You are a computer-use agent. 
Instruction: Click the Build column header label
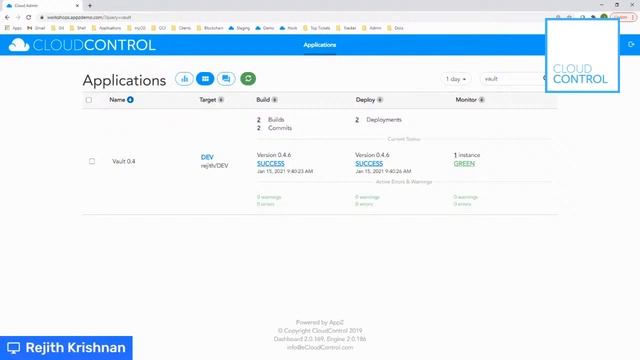(263, 100)
